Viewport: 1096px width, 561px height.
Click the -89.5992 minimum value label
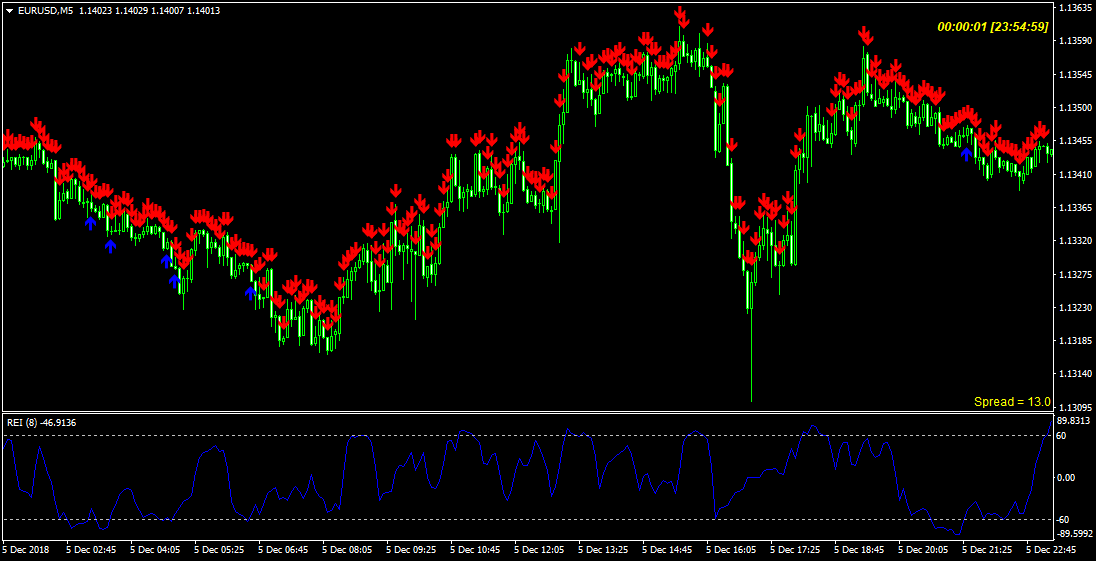click(x=1073, y=533)
